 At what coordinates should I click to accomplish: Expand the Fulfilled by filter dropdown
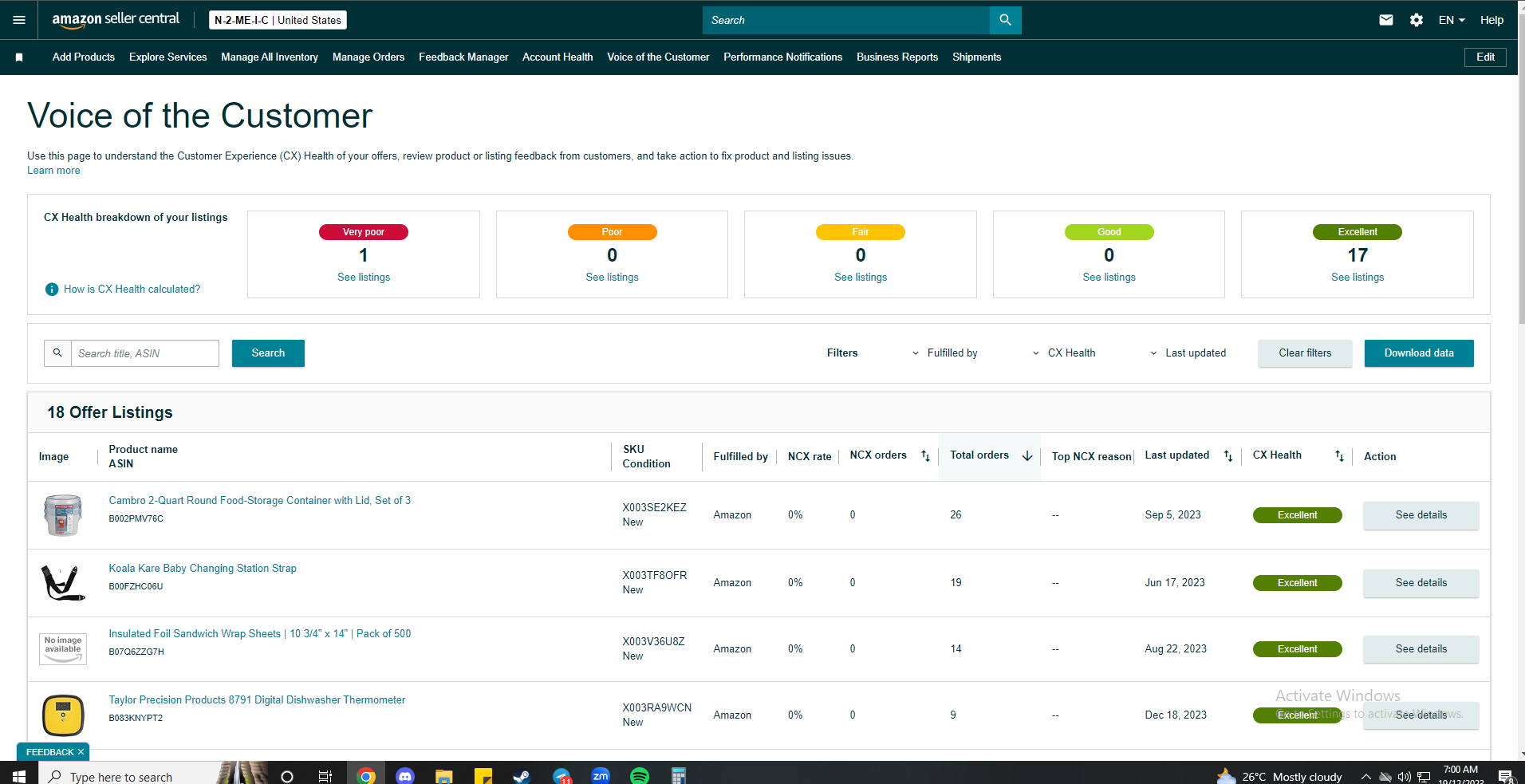coord(945,353)
